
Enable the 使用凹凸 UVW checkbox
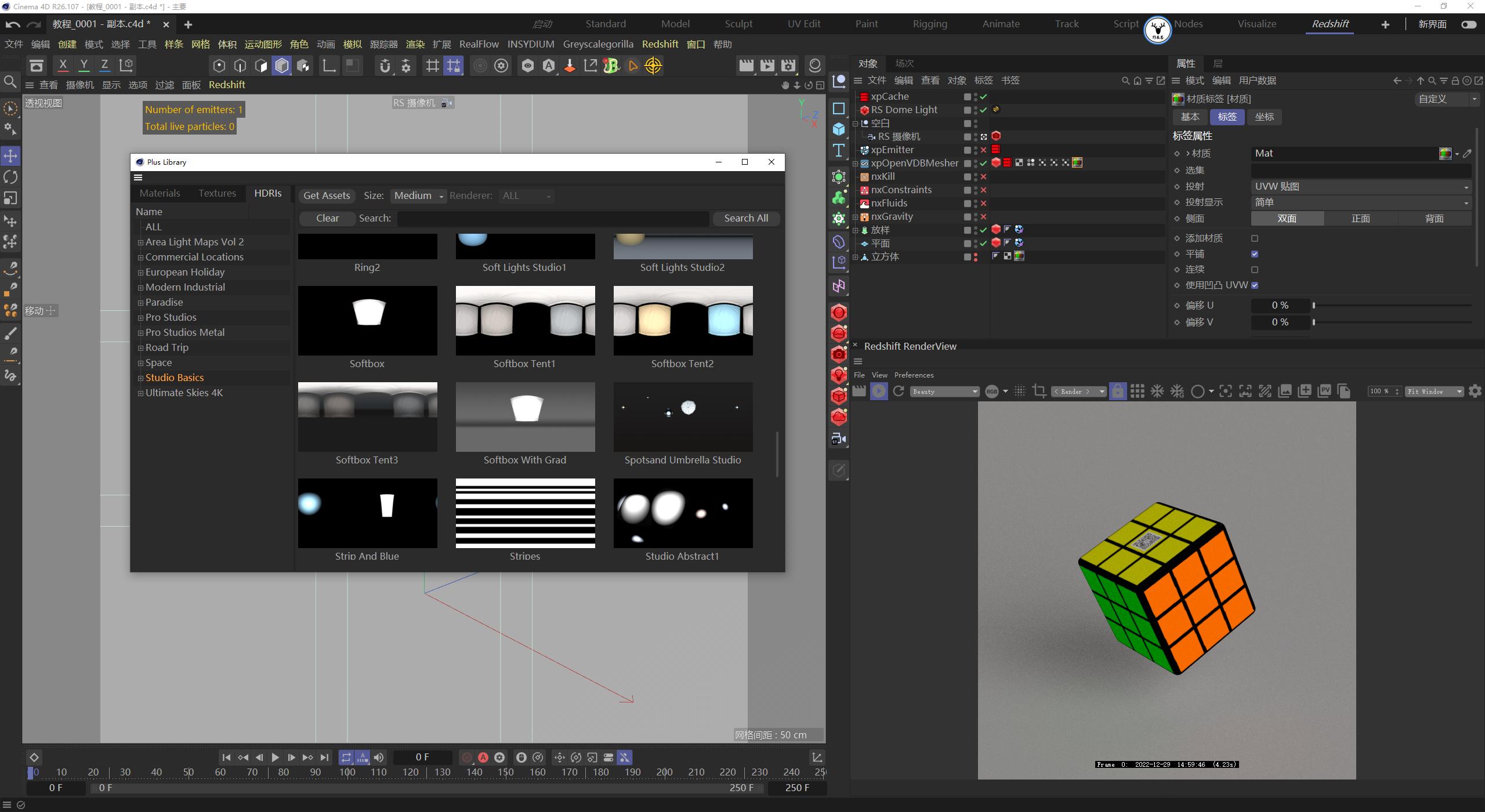pos(1255,285)
